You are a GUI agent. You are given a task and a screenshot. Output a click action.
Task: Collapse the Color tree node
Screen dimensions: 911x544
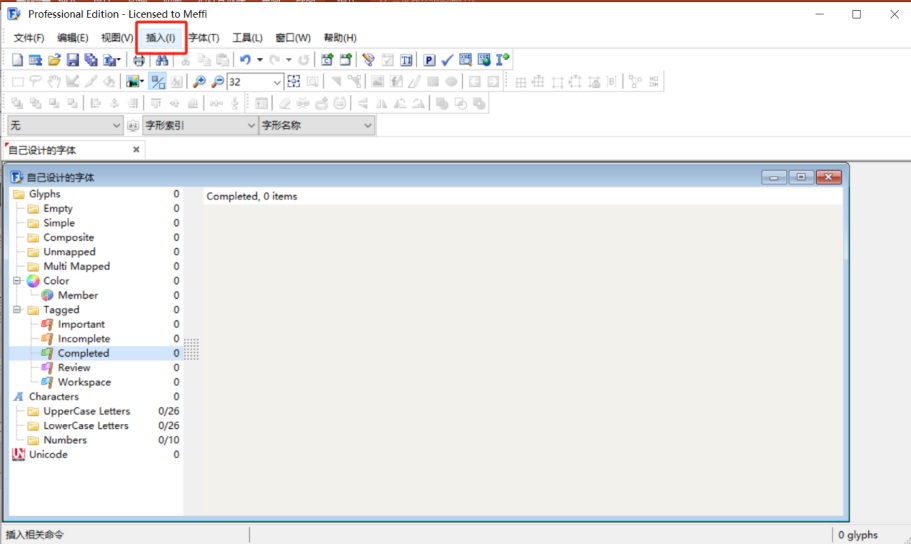tap(17, 281)
